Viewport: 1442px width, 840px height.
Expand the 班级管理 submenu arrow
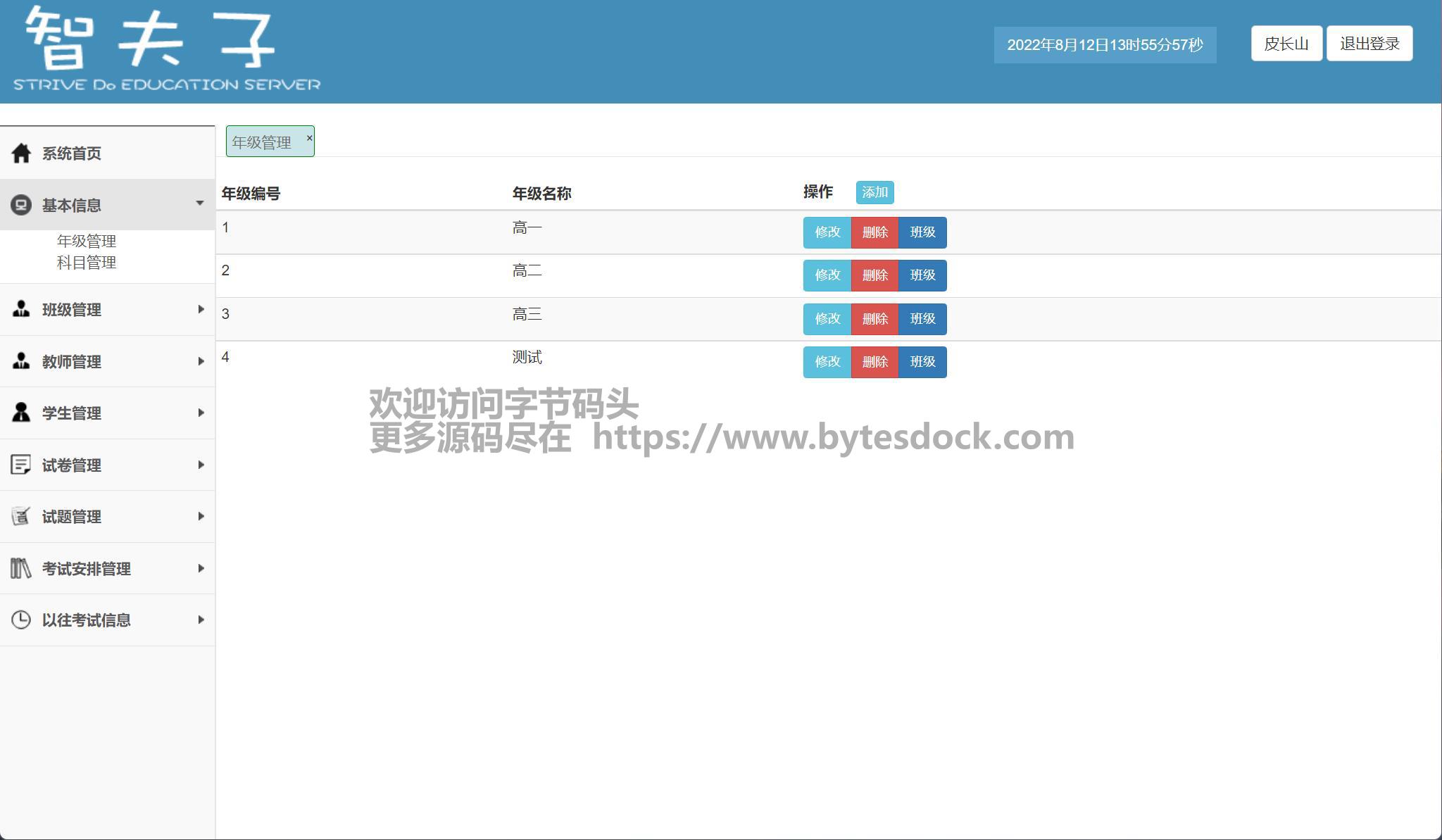pos(201,309)
